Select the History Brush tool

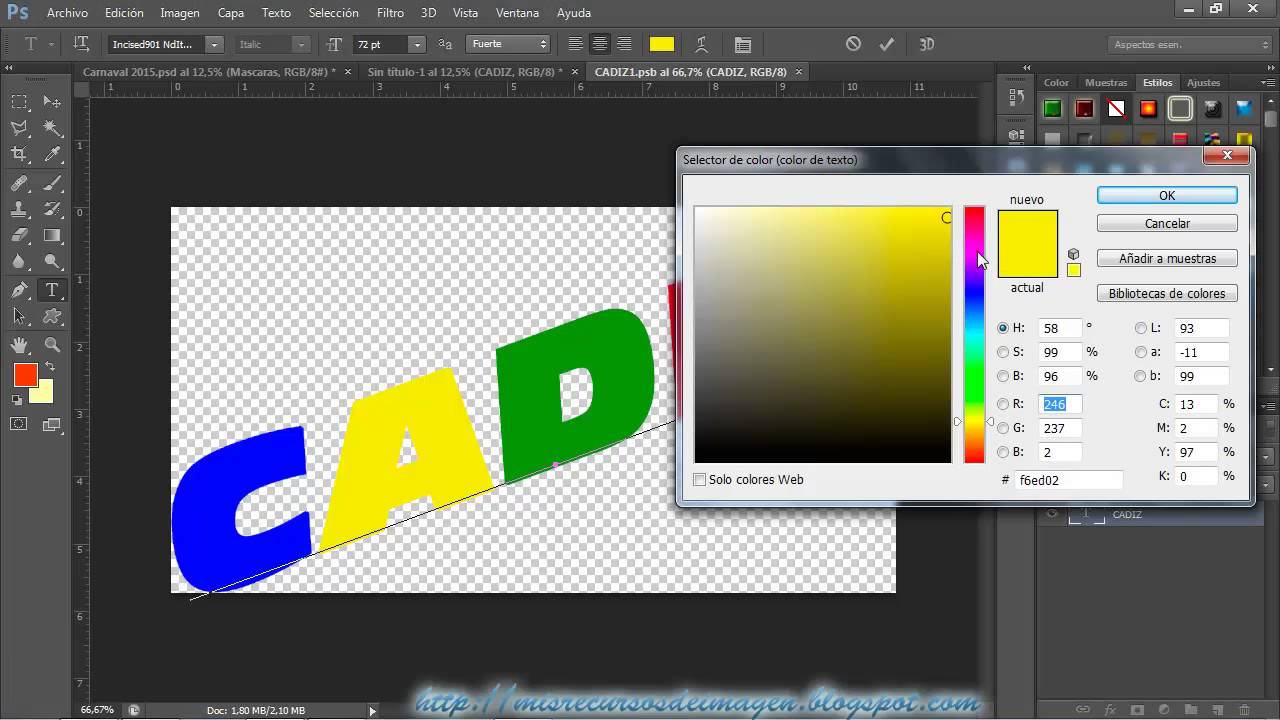pos(52,210)
